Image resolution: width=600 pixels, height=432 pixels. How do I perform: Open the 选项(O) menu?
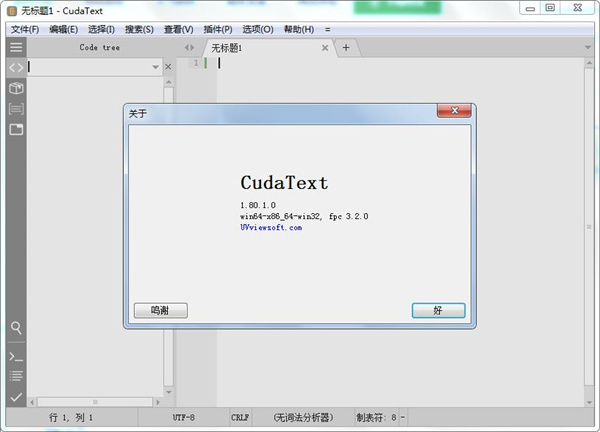click(258, 29)
